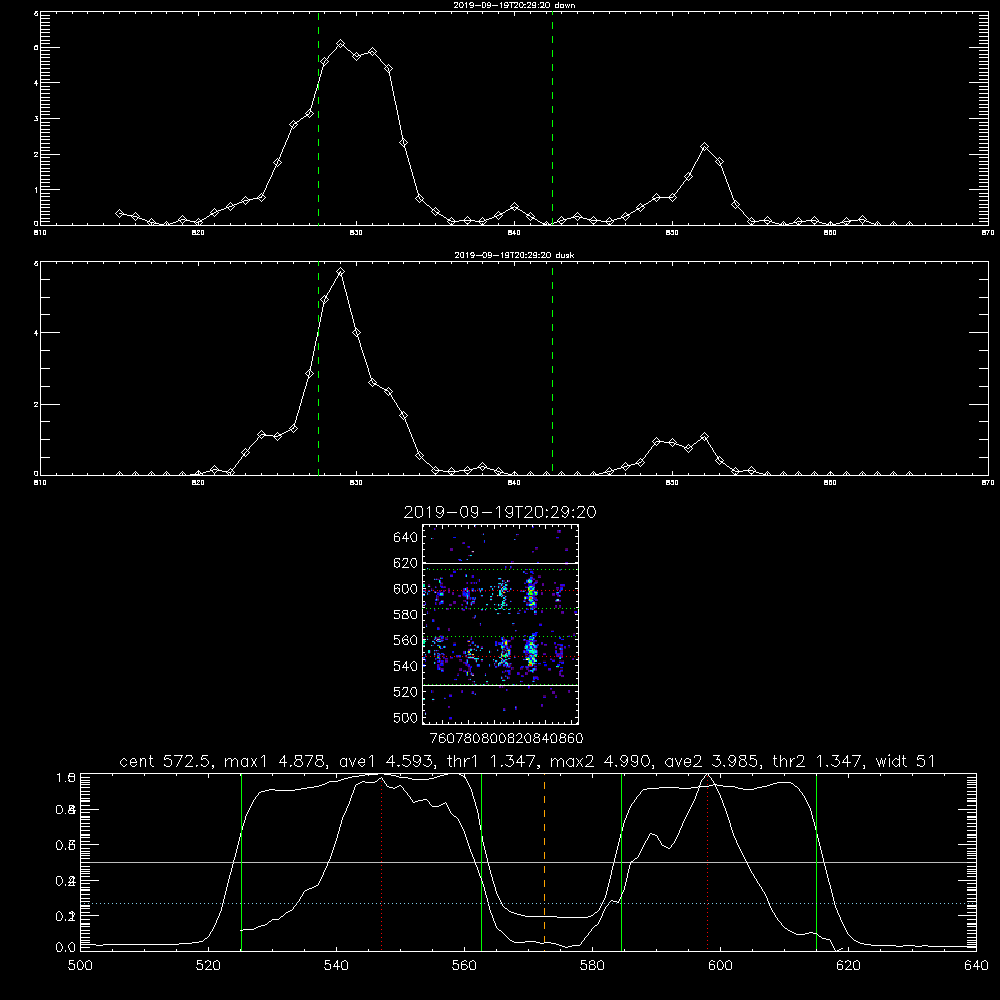This screenshot has height=1000, width=1000.
Task: Click the right green dashed line in dusk plot
Action: click(552, 369)
